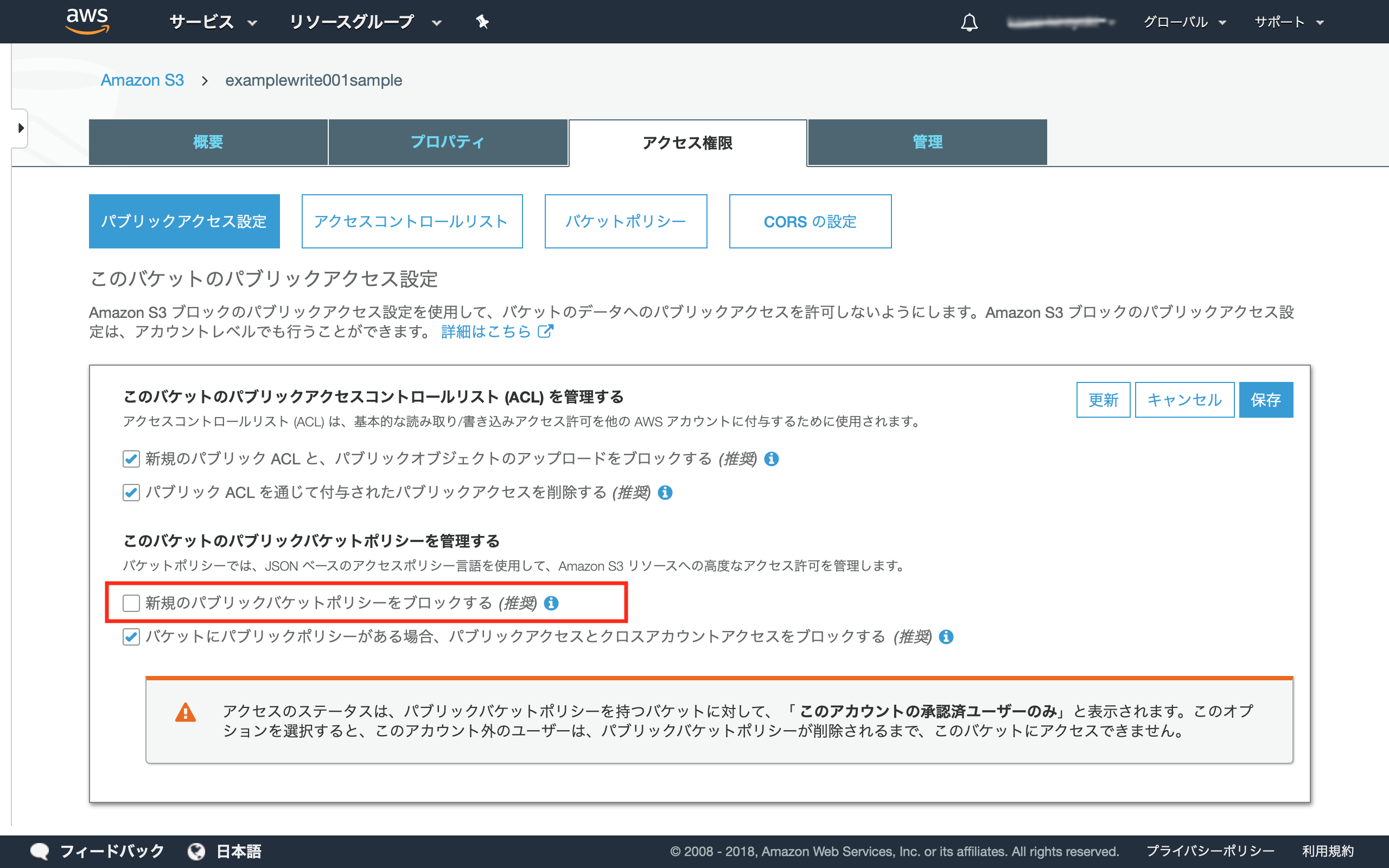Click info icon for block new bucket policy
The width and height of the screenshot is (1389, 868).
[551, 603]
